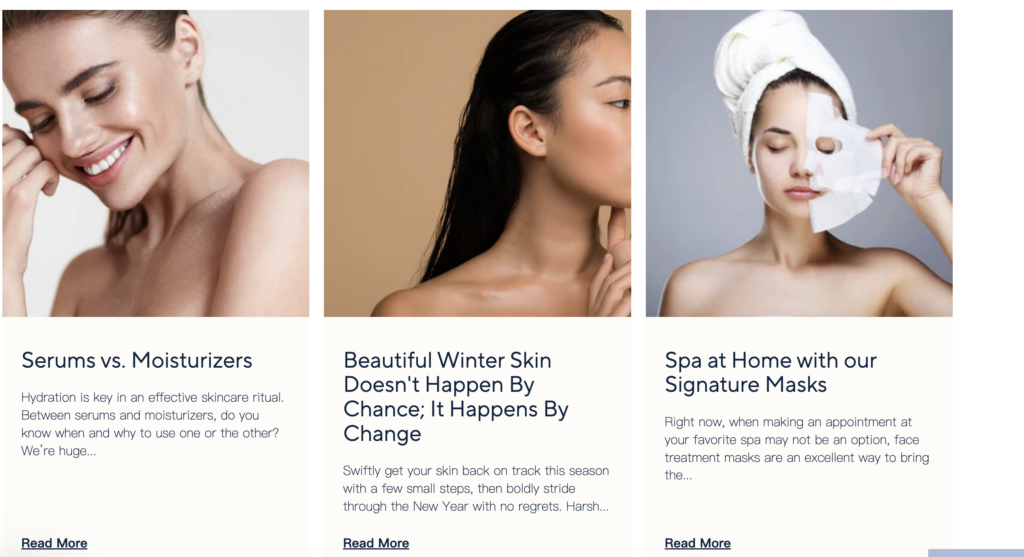Click the "Spa at Home with our Signature Masks" title

pos(771,372)
